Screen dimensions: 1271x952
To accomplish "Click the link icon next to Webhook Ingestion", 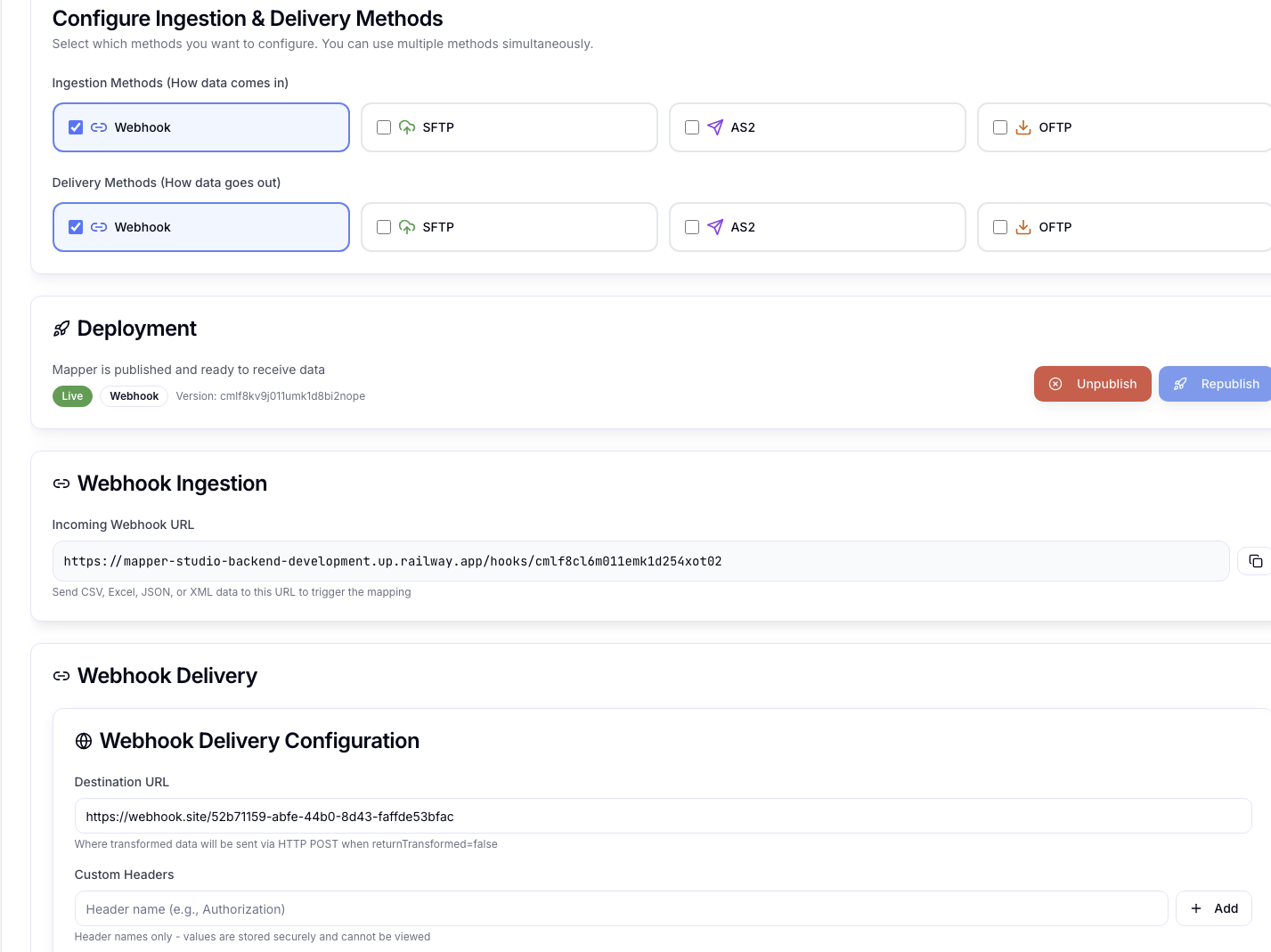I will pos(61,484).
